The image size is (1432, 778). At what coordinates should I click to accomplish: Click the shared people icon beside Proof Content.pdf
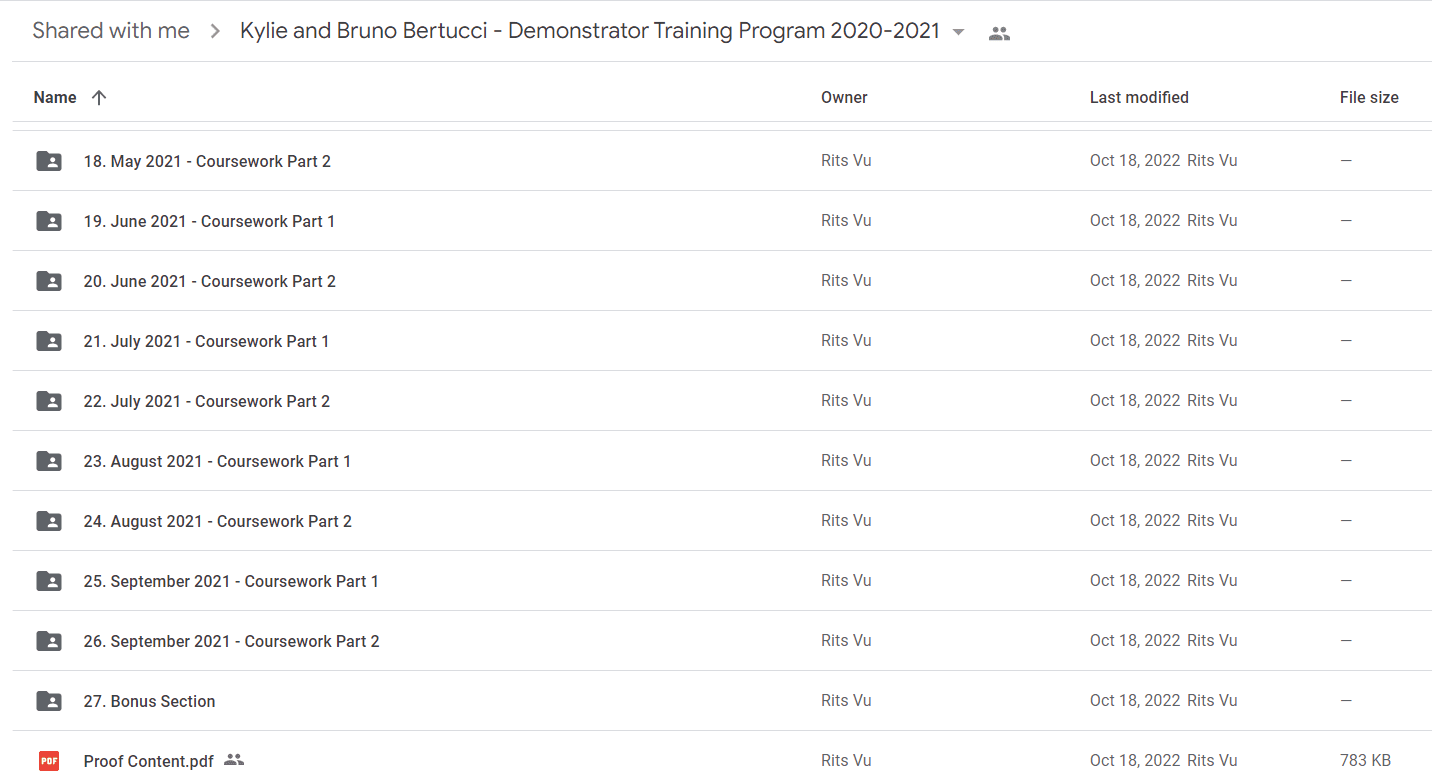(x=234, y=760)
